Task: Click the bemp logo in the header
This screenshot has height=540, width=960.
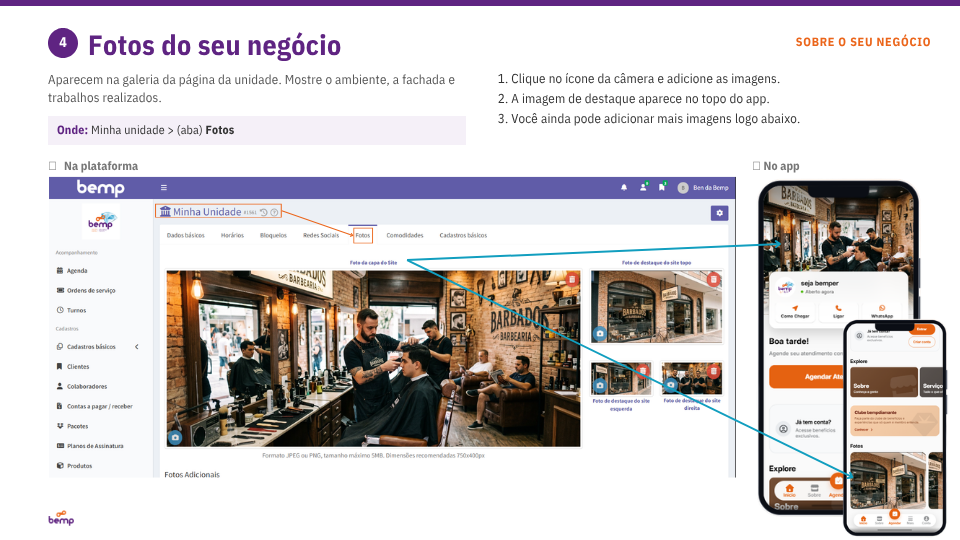Action: pyautogui.click(x=100, y=188)
